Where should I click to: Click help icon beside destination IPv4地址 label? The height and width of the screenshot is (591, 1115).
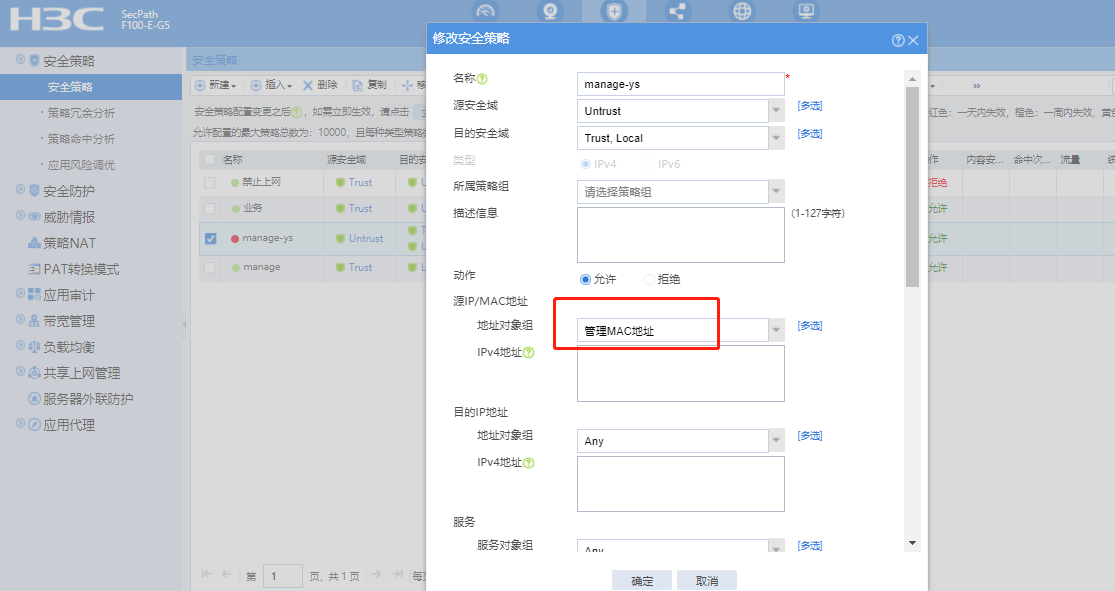click(x=528, y=463)
